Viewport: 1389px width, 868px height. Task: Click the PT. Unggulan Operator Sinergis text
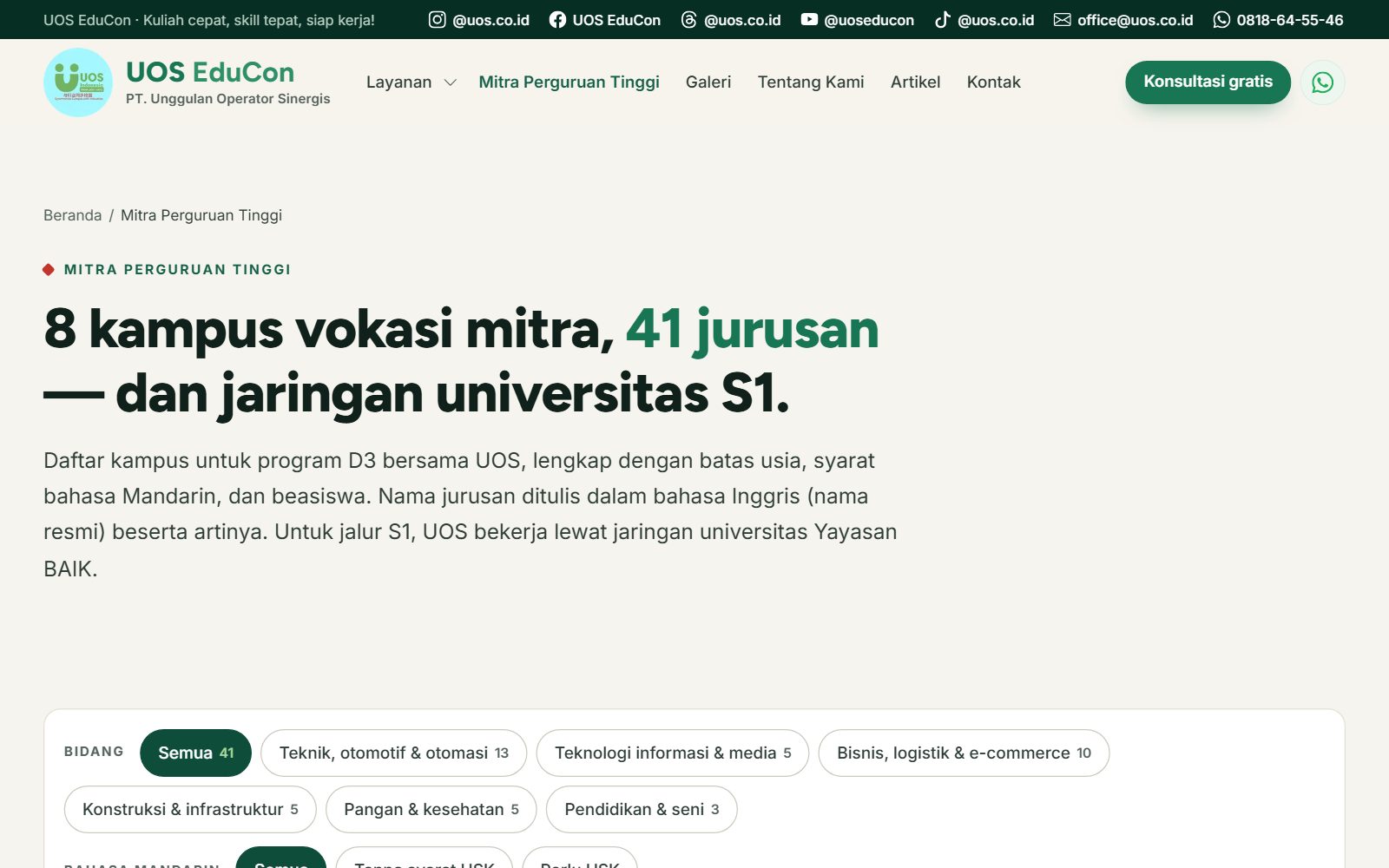[227, 99]
